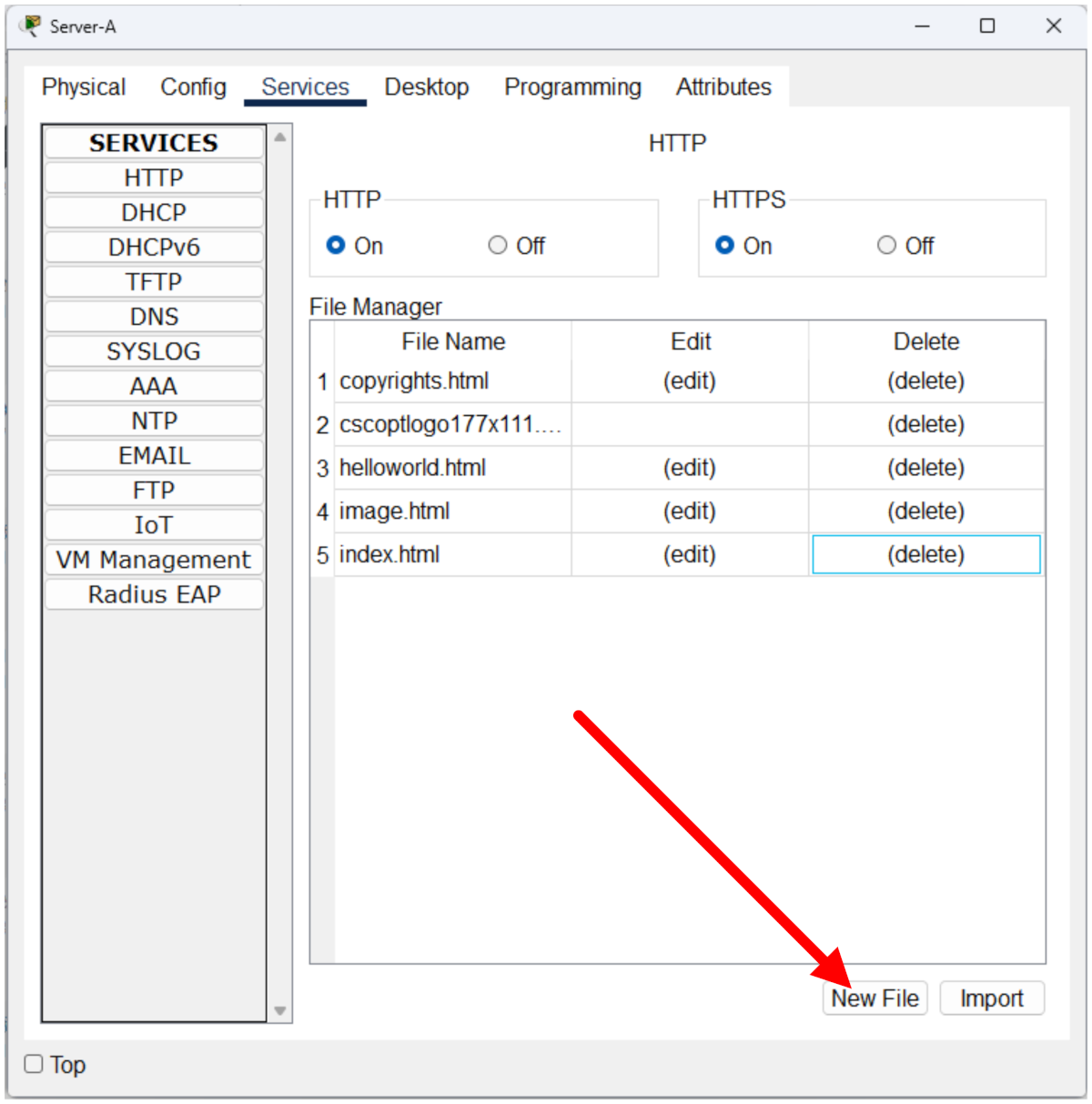Viewport: 1092px width, 1104px height.
Task: Click the New File button
Action: tap(875, 998)
